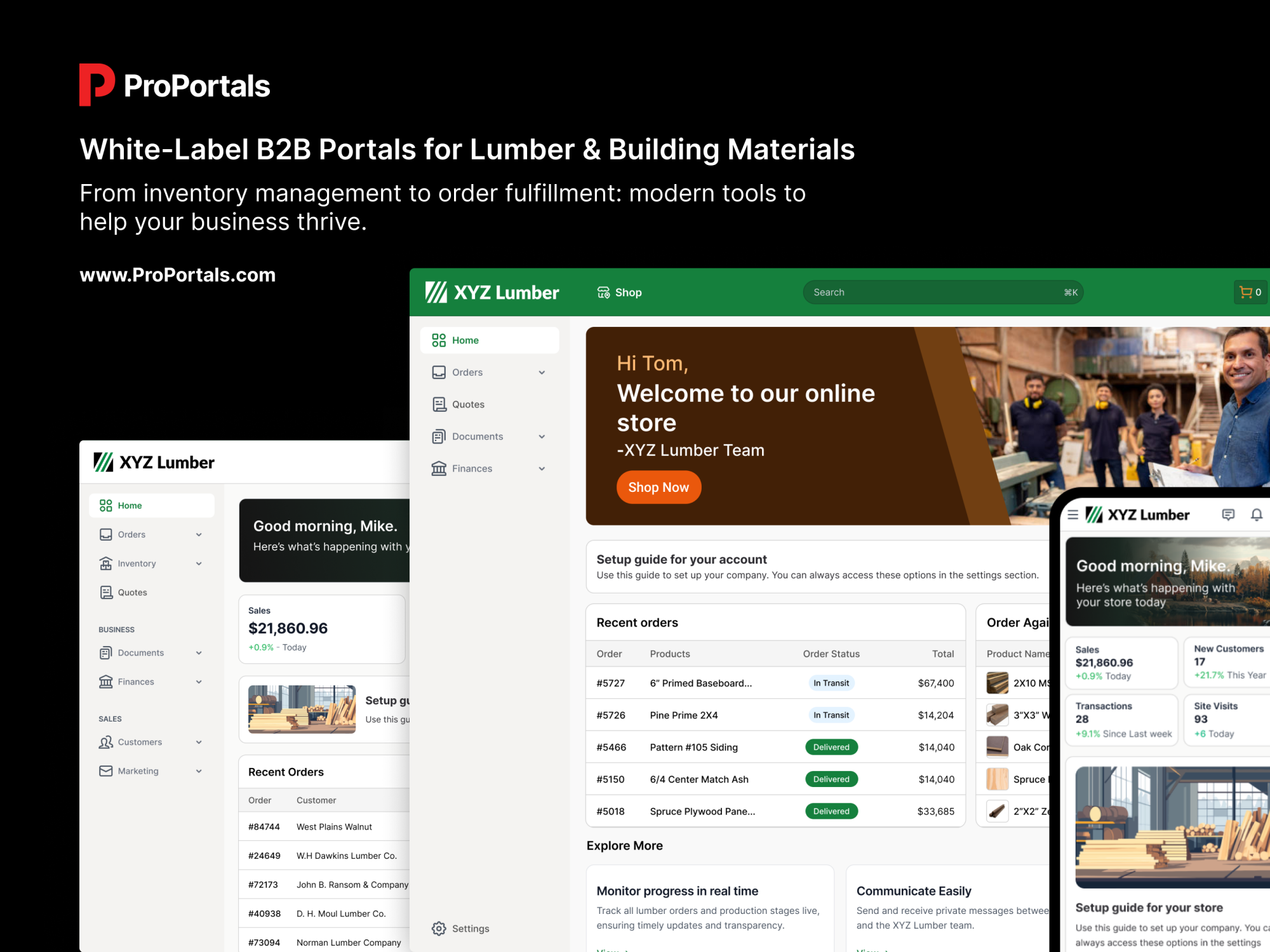This screenshot has height=952, width=1270.
Task: Expand Documents chevron in customer portal sidebar
Action: coord(542,437)
